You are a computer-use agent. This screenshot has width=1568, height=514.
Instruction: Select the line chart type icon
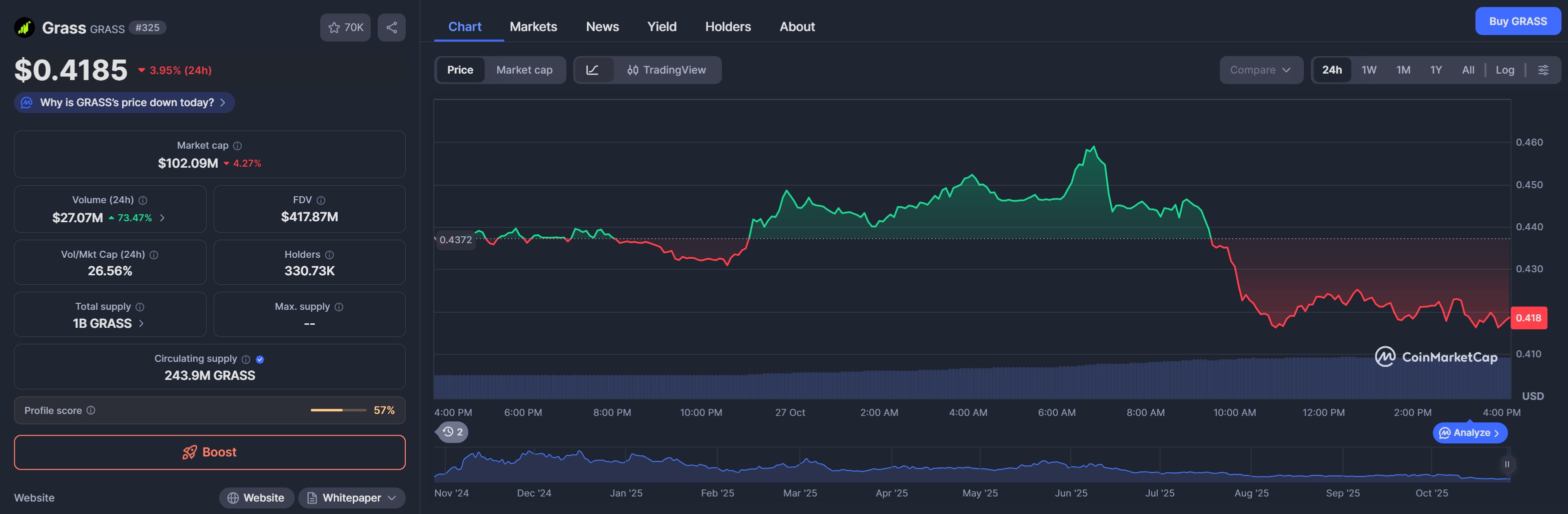pyautogui.click(x=592, y=70)
